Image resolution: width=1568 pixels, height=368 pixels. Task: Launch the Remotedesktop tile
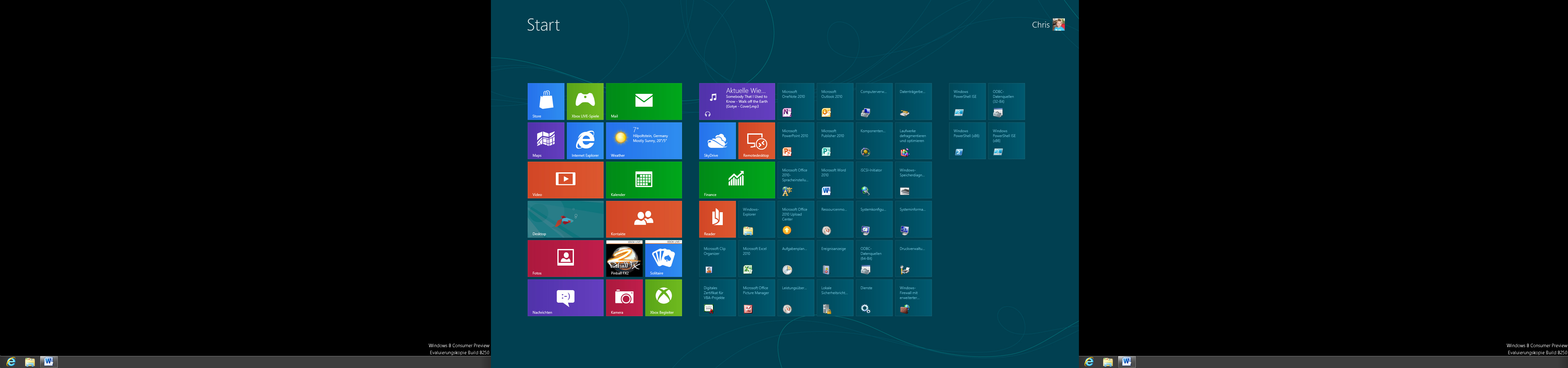point(757,141)
